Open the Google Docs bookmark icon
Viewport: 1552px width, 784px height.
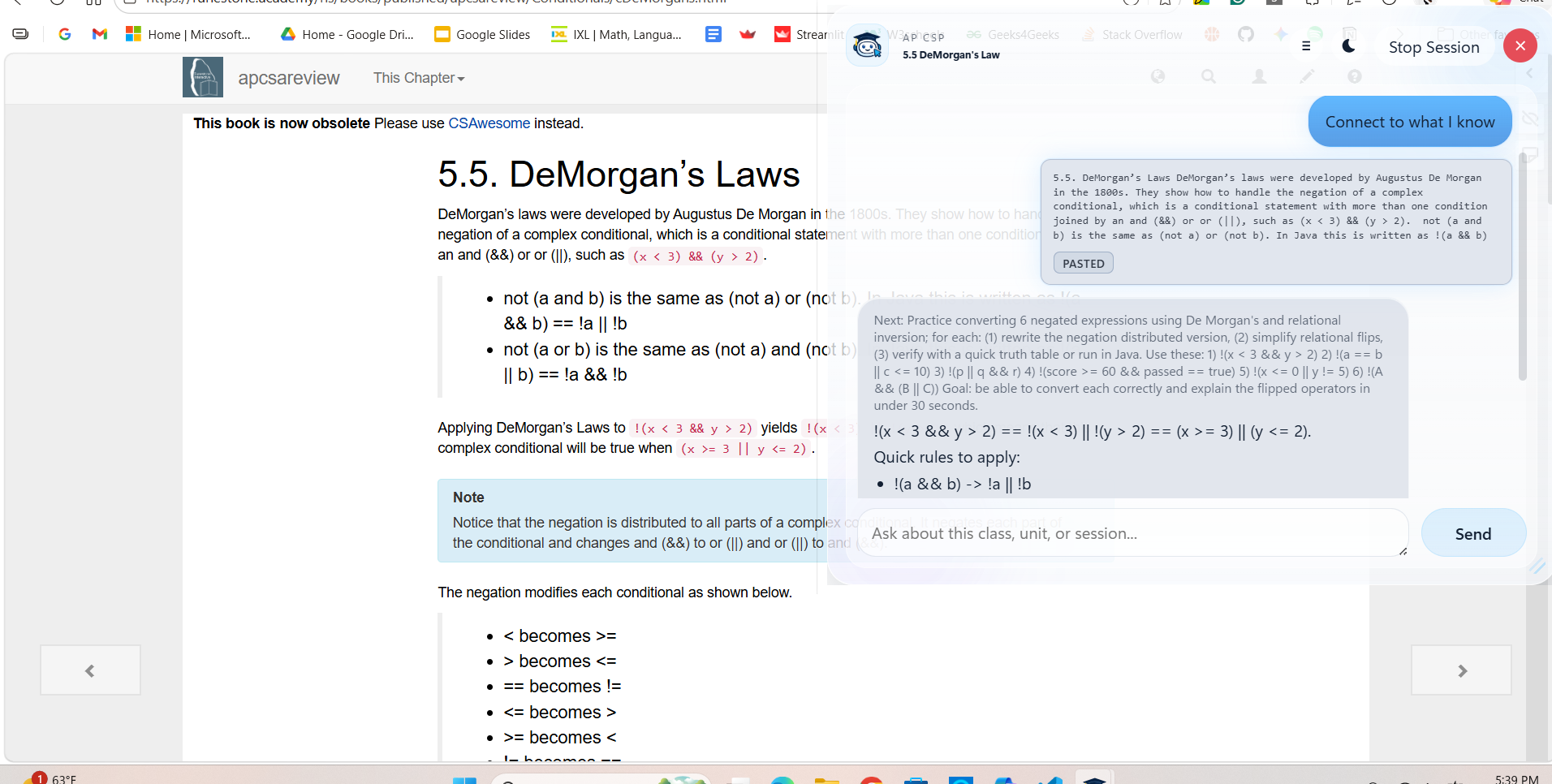click(713, 34)
